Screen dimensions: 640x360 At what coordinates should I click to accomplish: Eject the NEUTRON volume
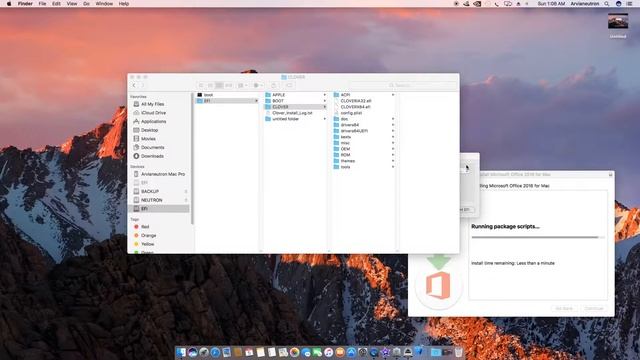click(x=186, y=200)
